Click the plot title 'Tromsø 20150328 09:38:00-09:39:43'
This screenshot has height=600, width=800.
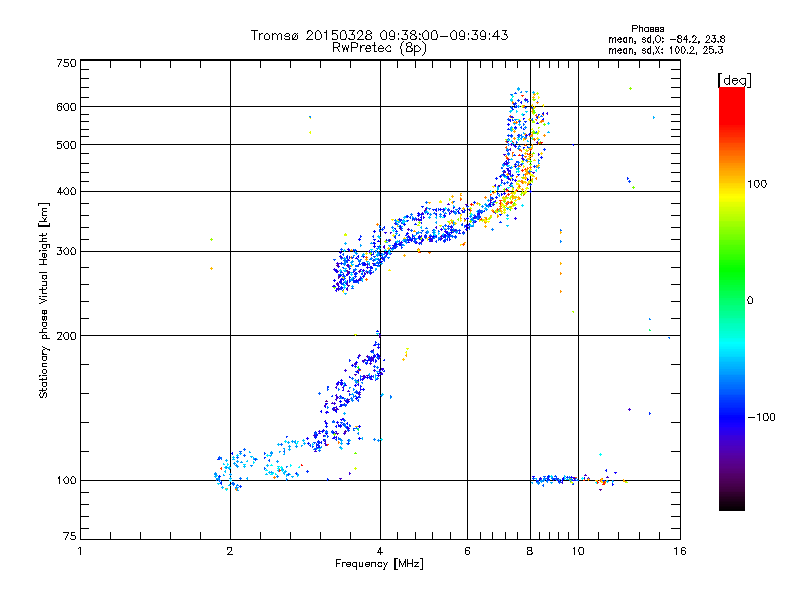(379, 35)
